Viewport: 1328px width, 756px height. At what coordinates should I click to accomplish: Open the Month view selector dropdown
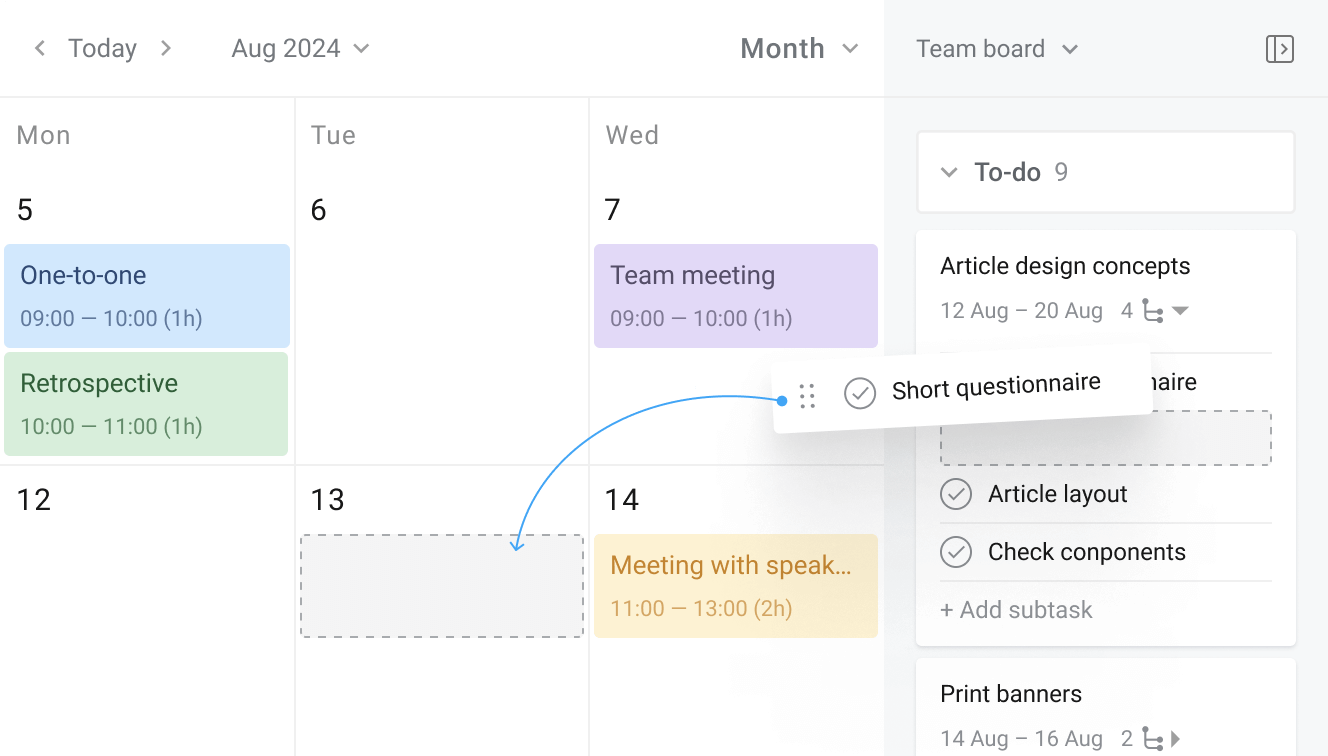[799, 47]
